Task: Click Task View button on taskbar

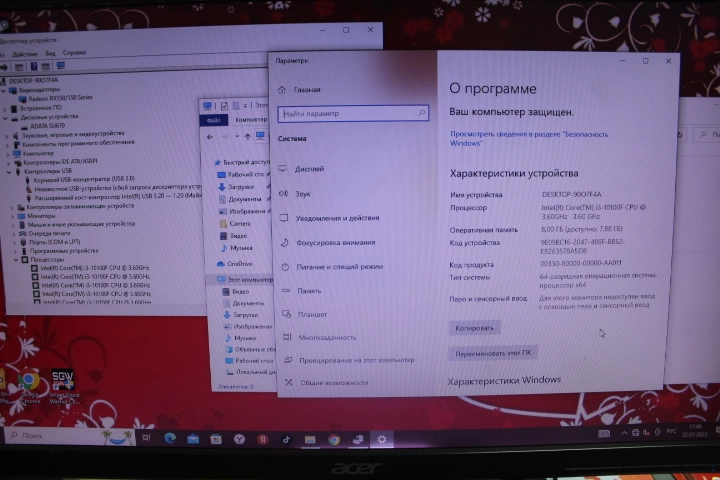Action: [x=146, y=438]
